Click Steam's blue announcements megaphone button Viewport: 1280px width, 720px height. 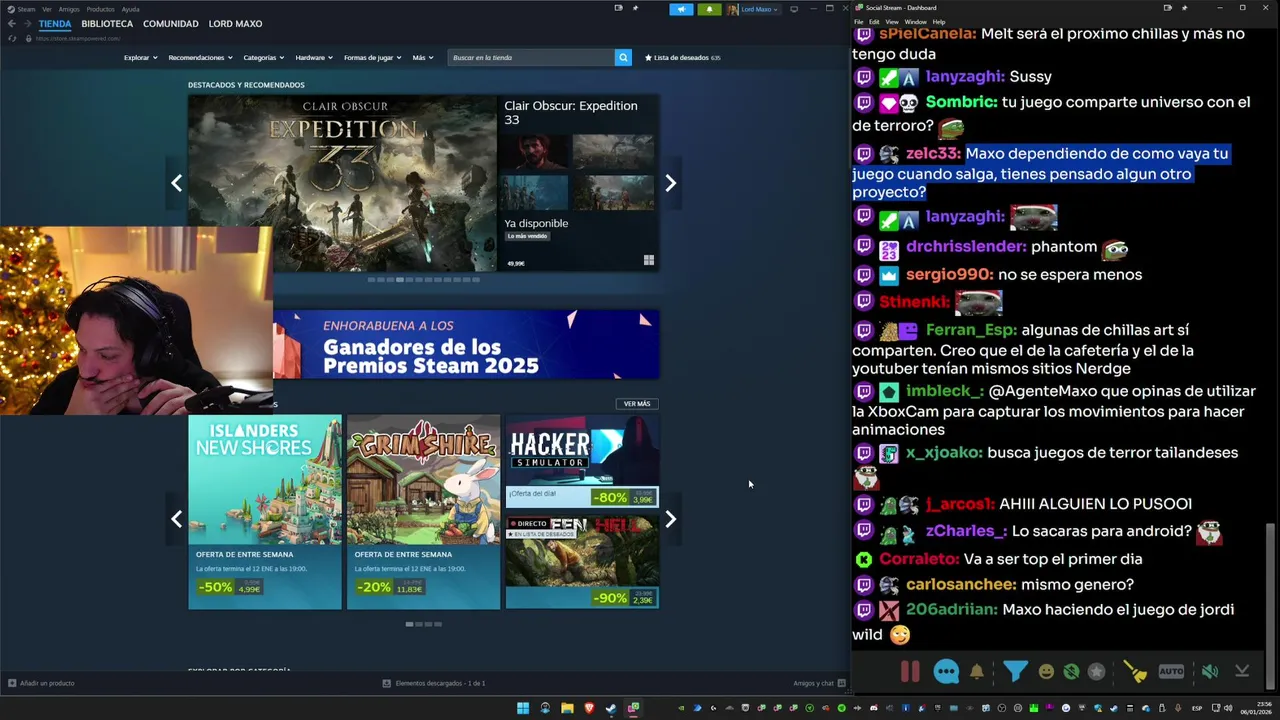pos(681,9)
